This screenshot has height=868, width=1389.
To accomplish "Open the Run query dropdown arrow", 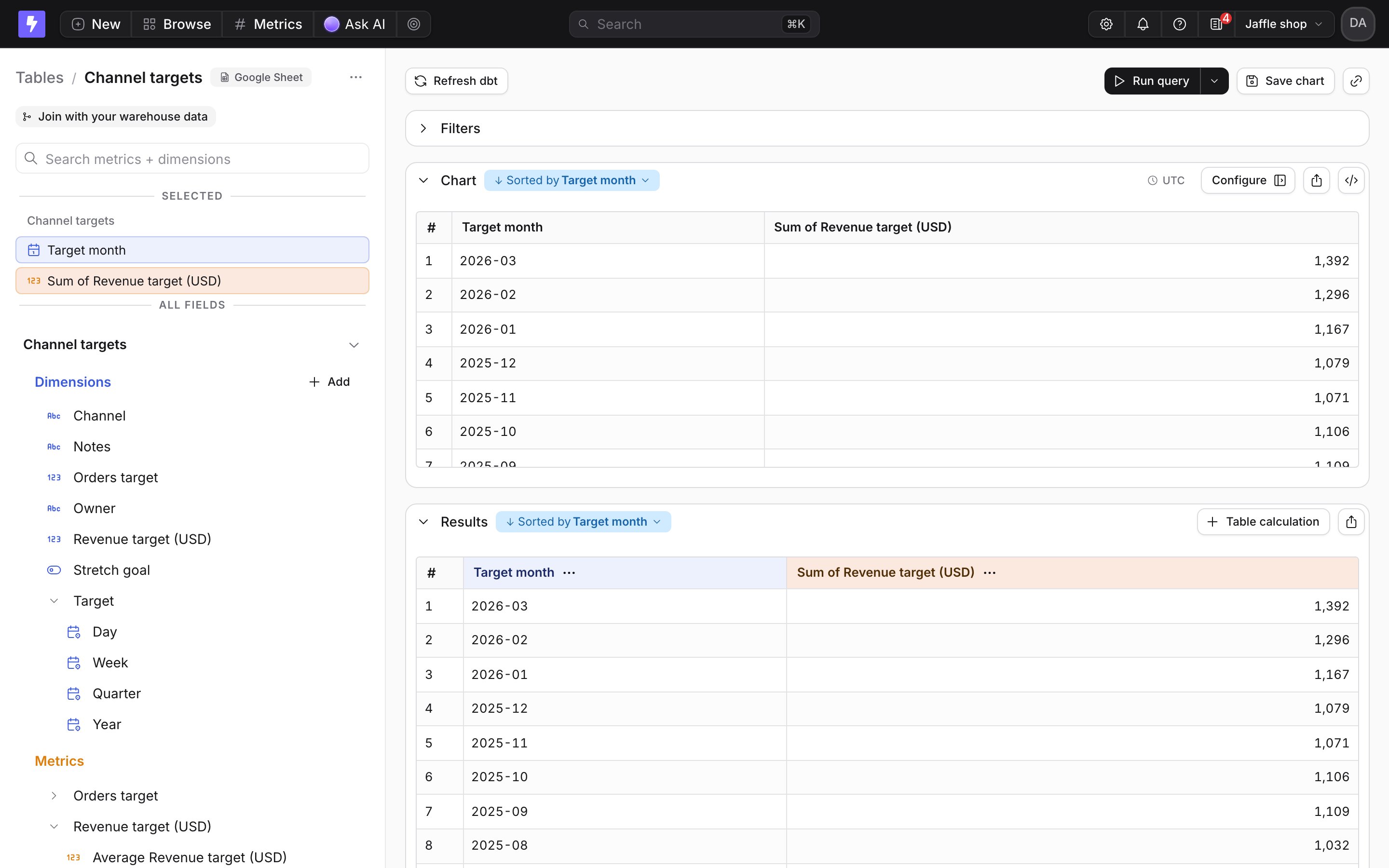I will click(x=1214, y=81).
